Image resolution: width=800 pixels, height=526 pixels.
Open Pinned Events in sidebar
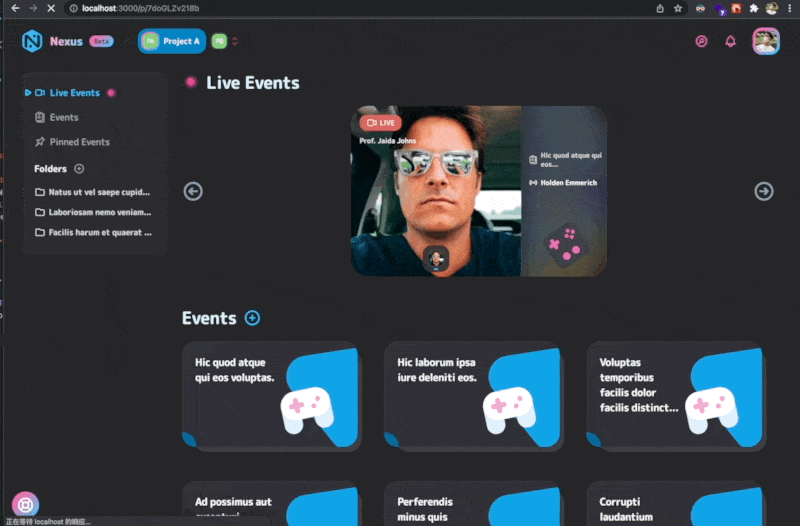(x=72, y=142)
